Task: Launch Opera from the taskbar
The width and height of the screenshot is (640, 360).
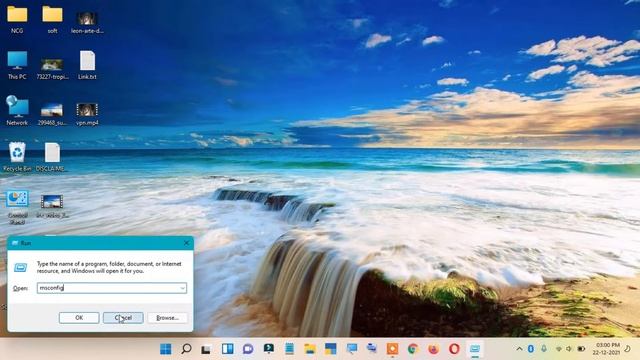Action: coord(454,349)
